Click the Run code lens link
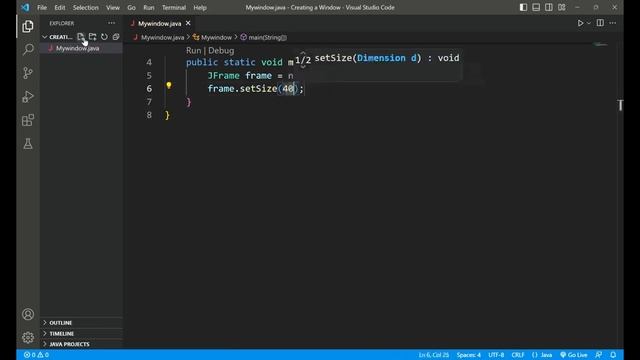 [193, 51]
